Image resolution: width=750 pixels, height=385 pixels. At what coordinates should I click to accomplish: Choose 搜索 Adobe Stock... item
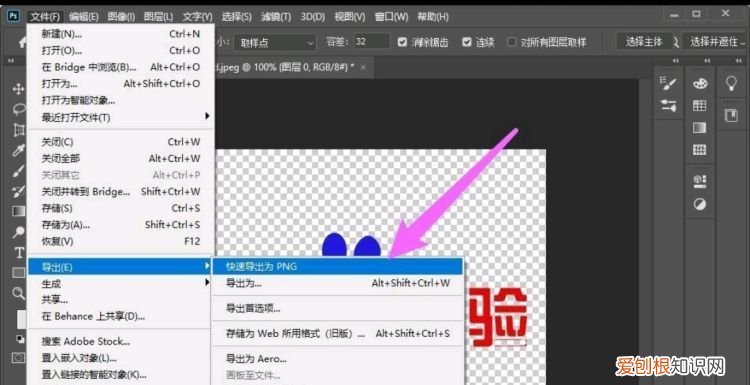tap(120, 341)
